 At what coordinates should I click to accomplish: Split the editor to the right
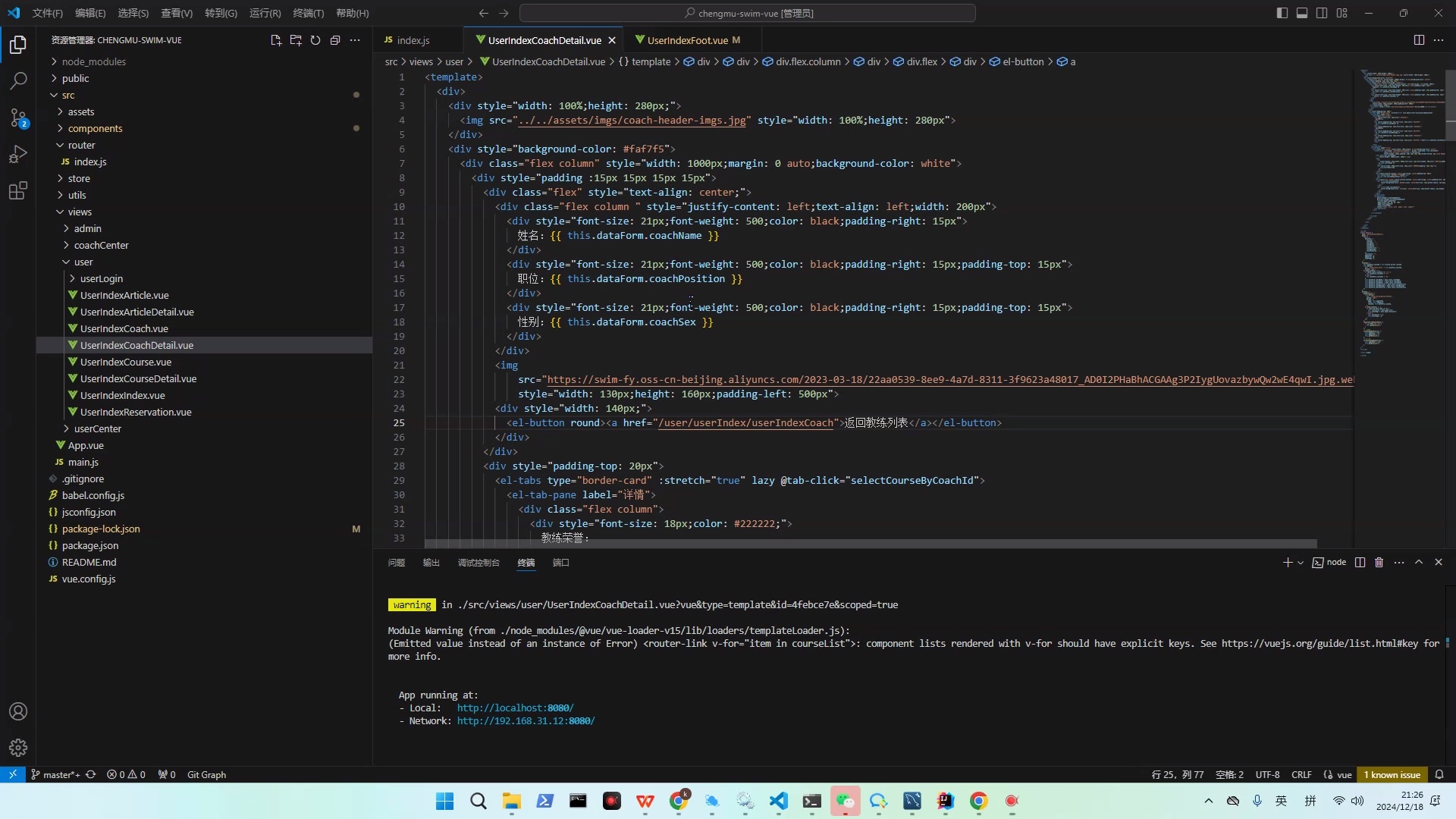pos(1419,40)
